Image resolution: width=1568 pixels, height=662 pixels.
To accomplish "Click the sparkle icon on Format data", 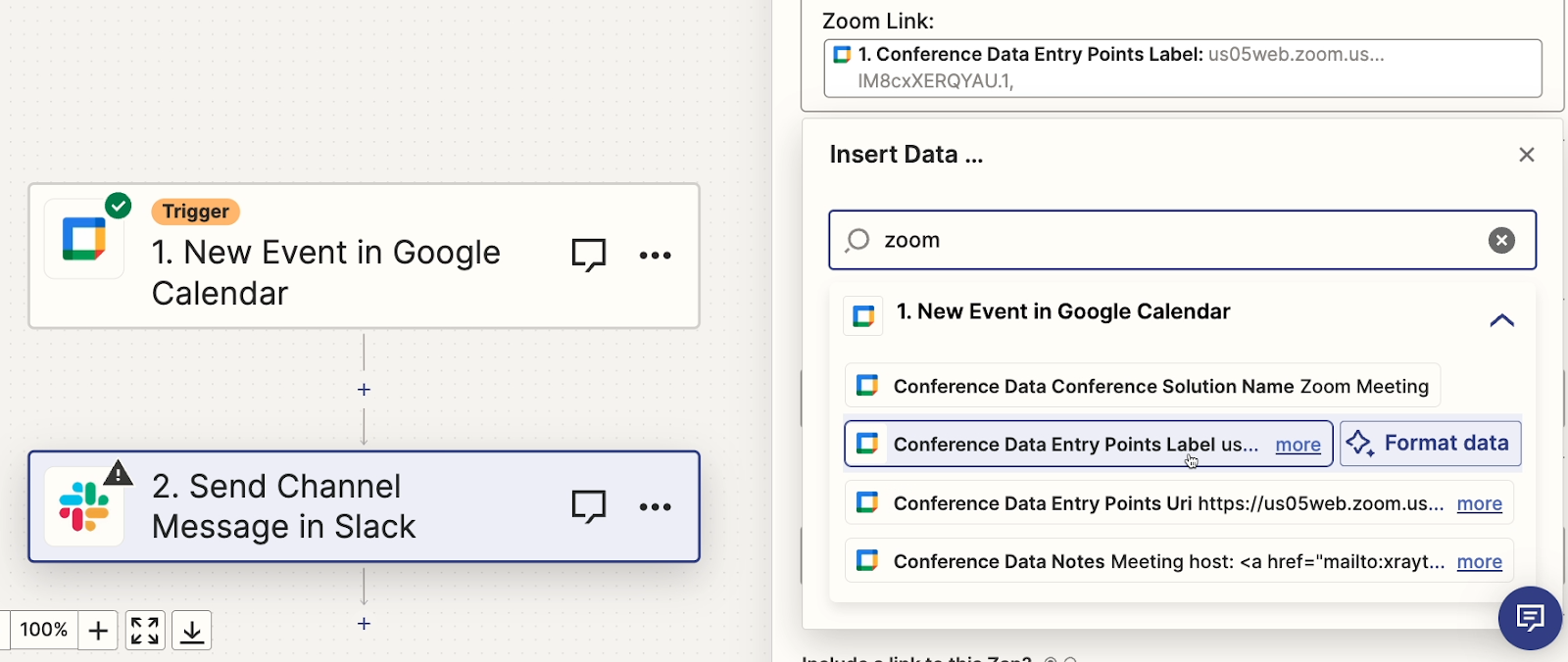I will [x=1360, y=444].
